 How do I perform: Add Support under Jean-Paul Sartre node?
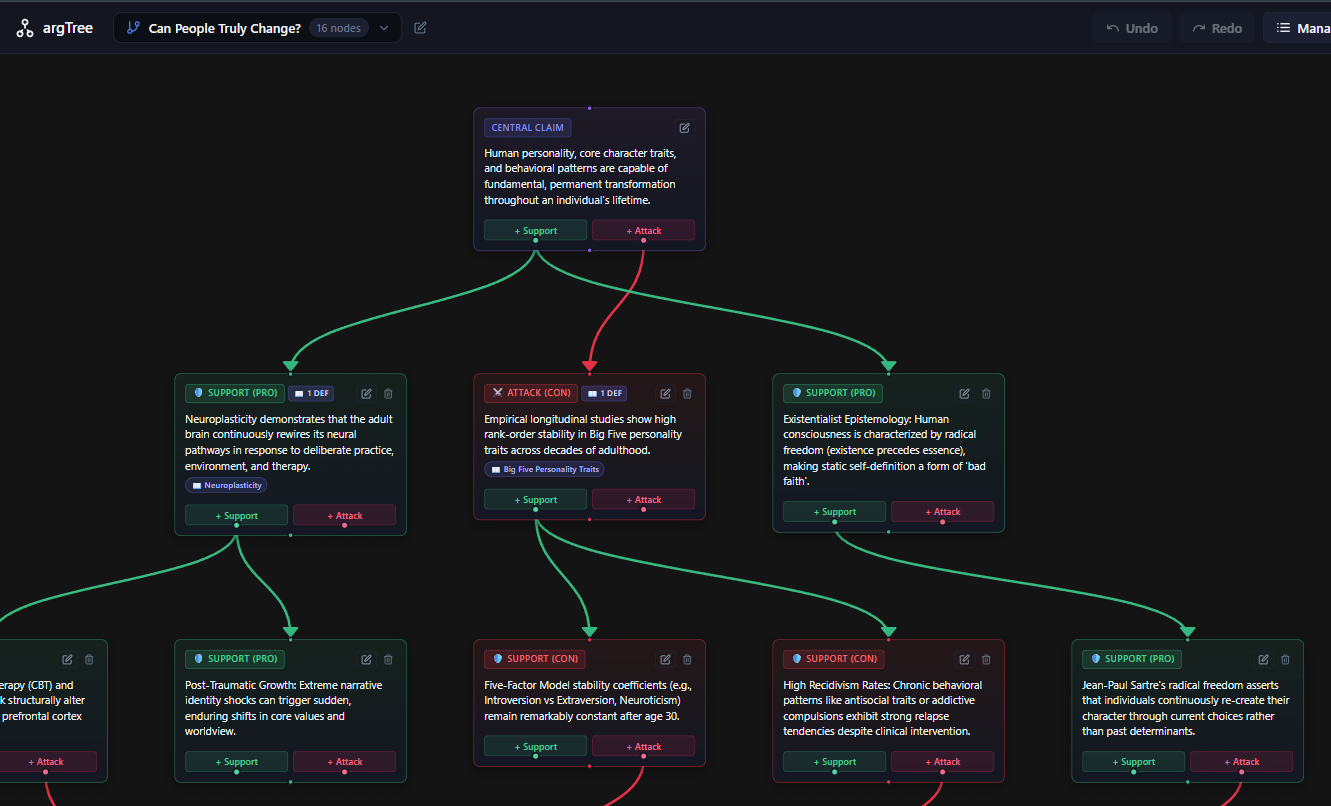pyautogui.click(x=1133, y=761)
